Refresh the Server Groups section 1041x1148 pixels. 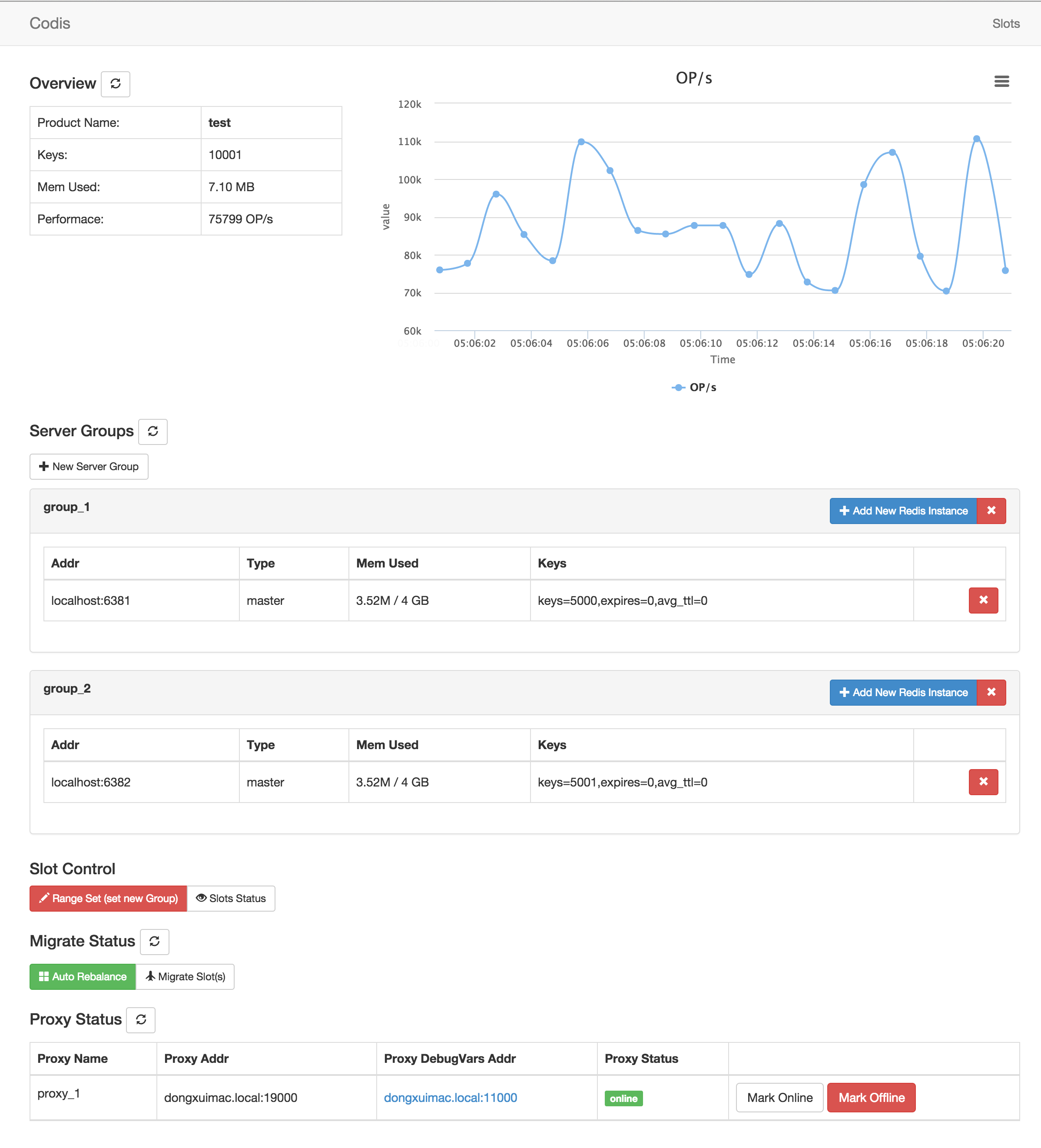click(x=153, y=431)
